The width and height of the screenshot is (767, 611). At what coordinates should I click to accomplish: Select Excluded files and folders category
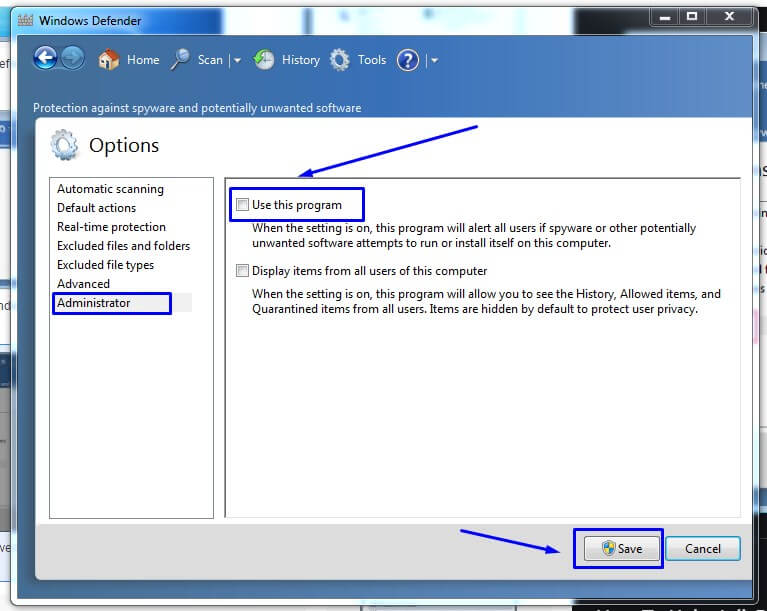coord(123,246)
